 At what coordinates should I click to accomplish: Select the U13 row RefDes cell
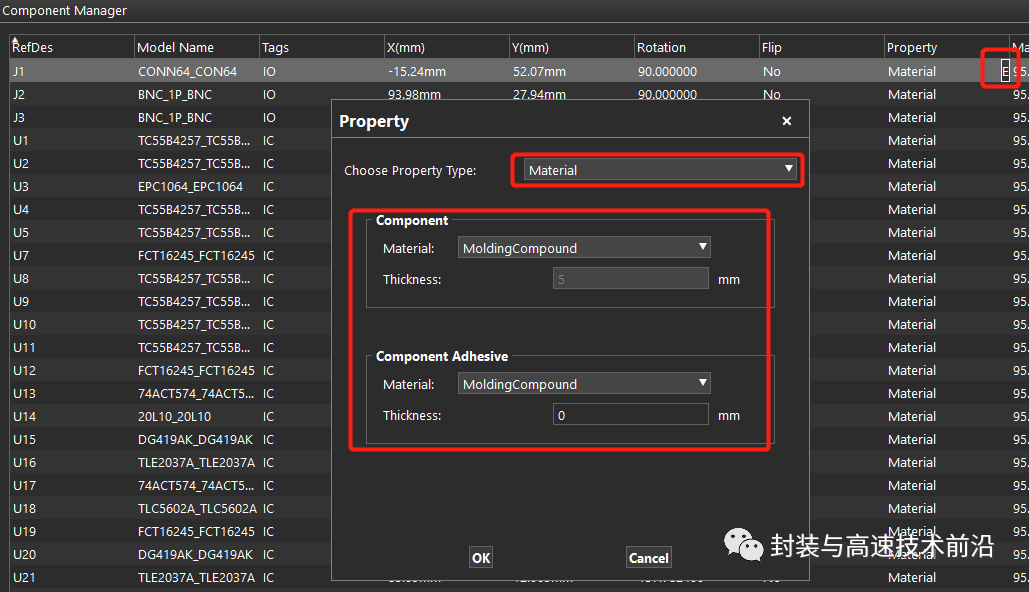[72, 392]
